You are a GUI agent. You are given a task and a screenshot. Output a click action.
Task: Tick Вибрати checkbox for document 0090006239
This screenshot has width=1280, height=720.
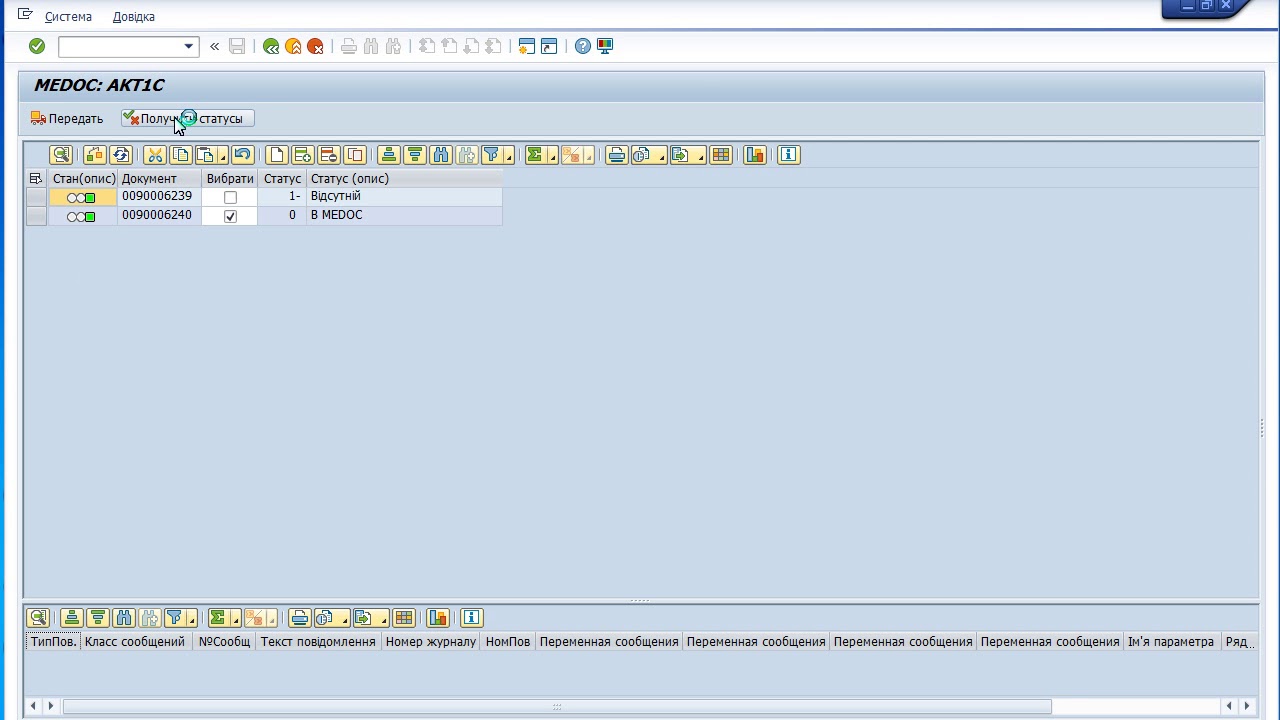coord(230,197)
